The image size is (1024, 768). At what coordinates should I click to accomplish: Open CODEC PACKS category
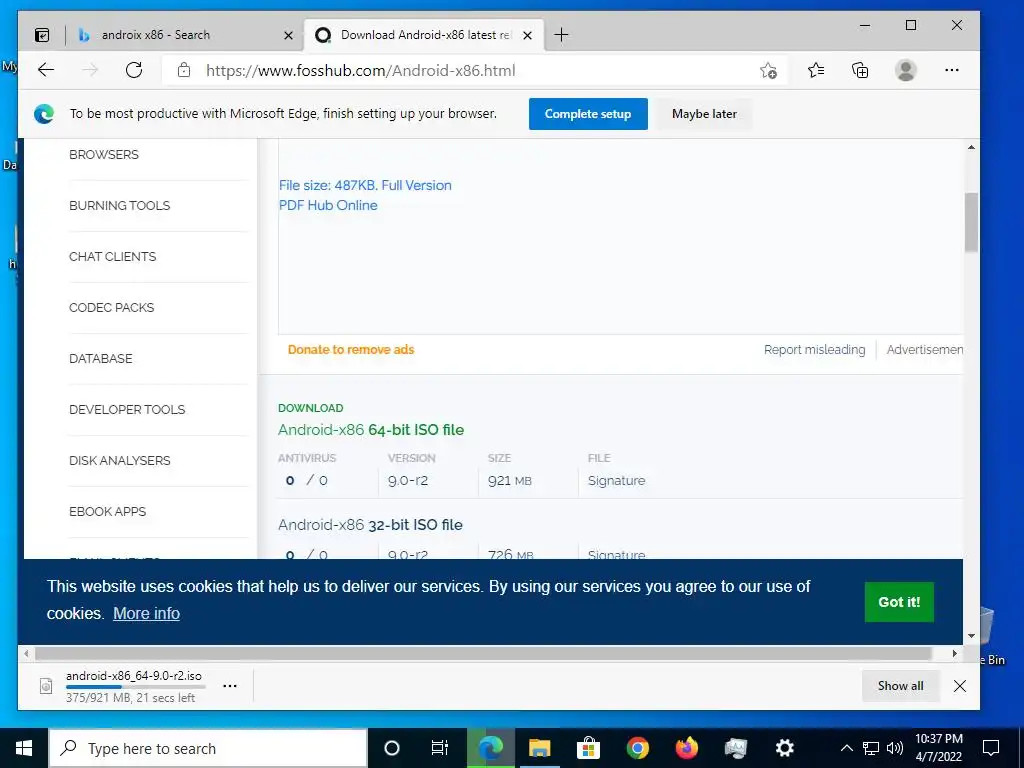112,308
